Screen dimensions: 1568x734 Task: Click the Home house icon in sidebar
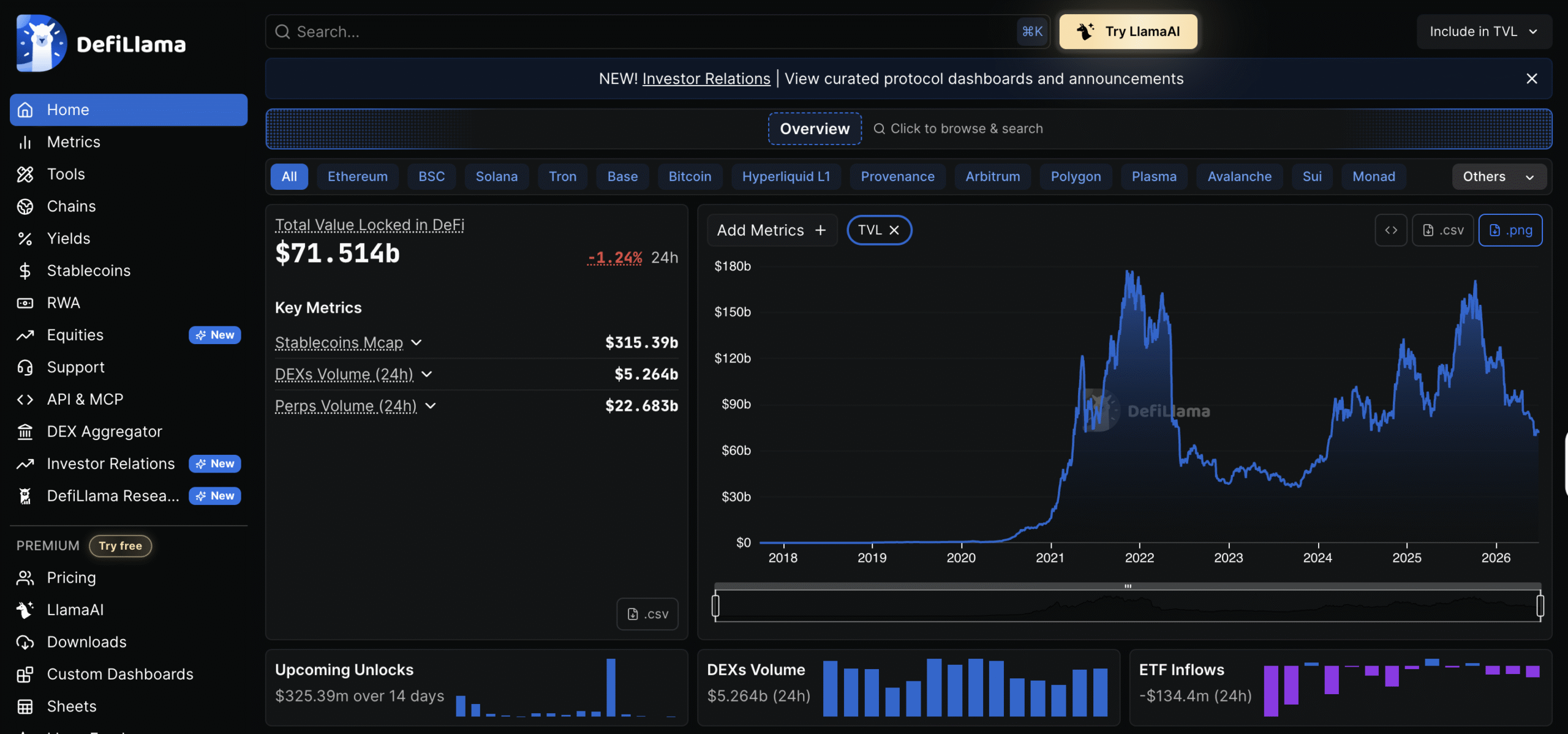click(24, 110)
